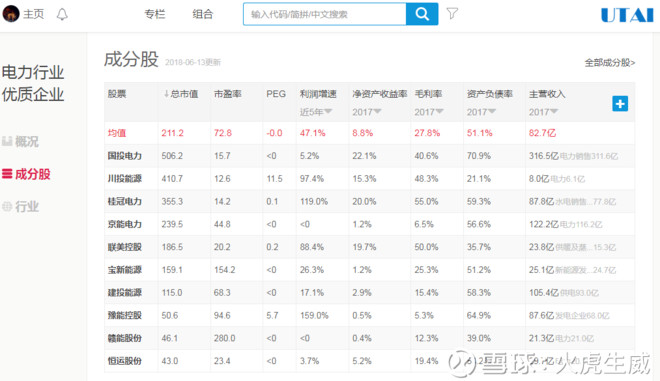Image resolution: width=660 pixels, height=381 pixels.
Task: Open the 组合 menu item
Action: [203, 14]
